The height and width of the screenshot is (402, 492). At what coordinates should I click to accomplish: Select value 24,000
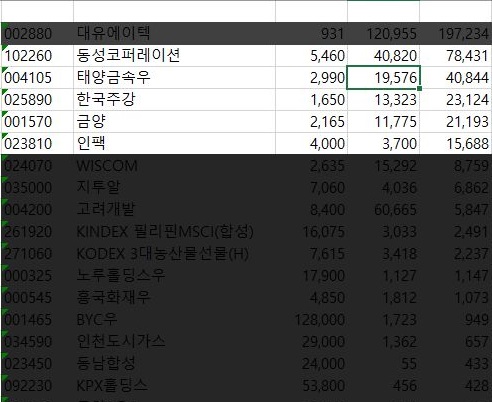pyautogui.click(x=311, y=364)
